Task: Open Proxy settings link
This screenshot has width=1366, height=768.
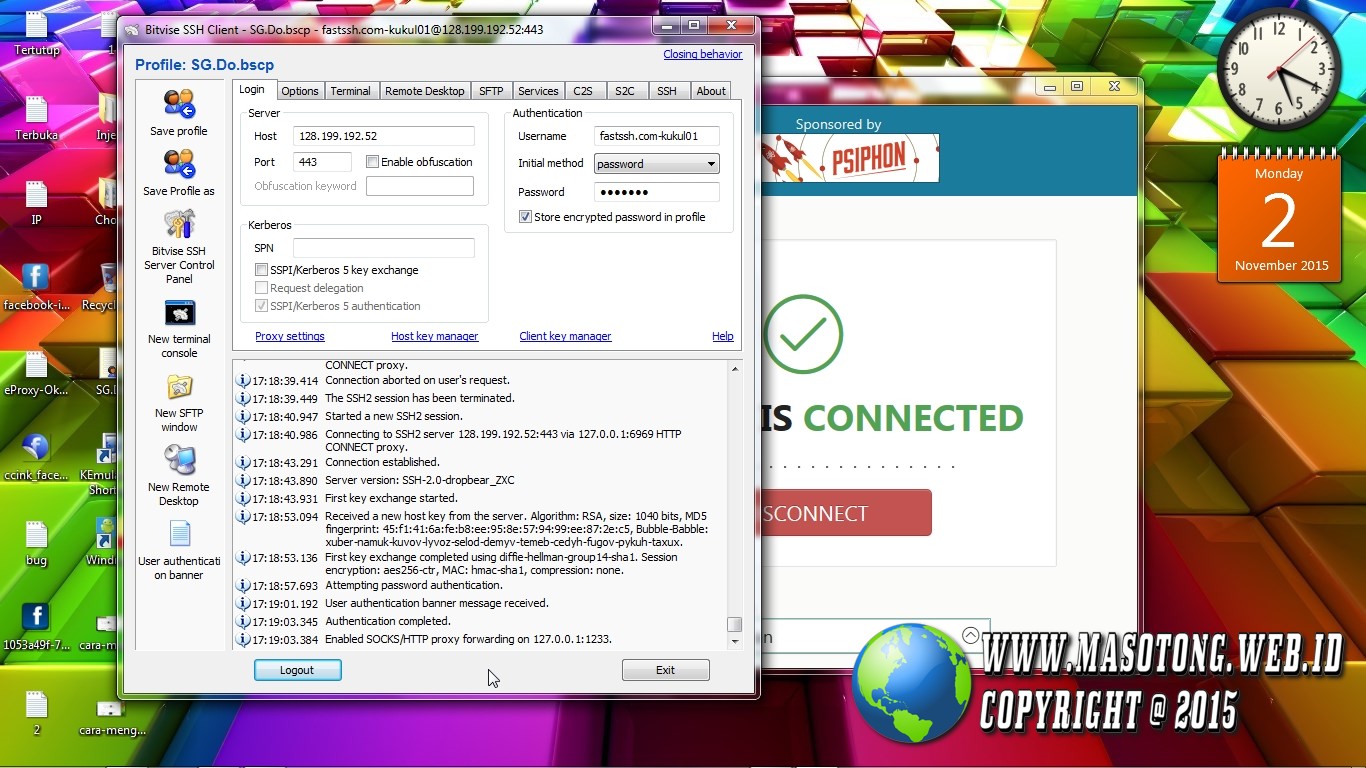Action: 290,336
